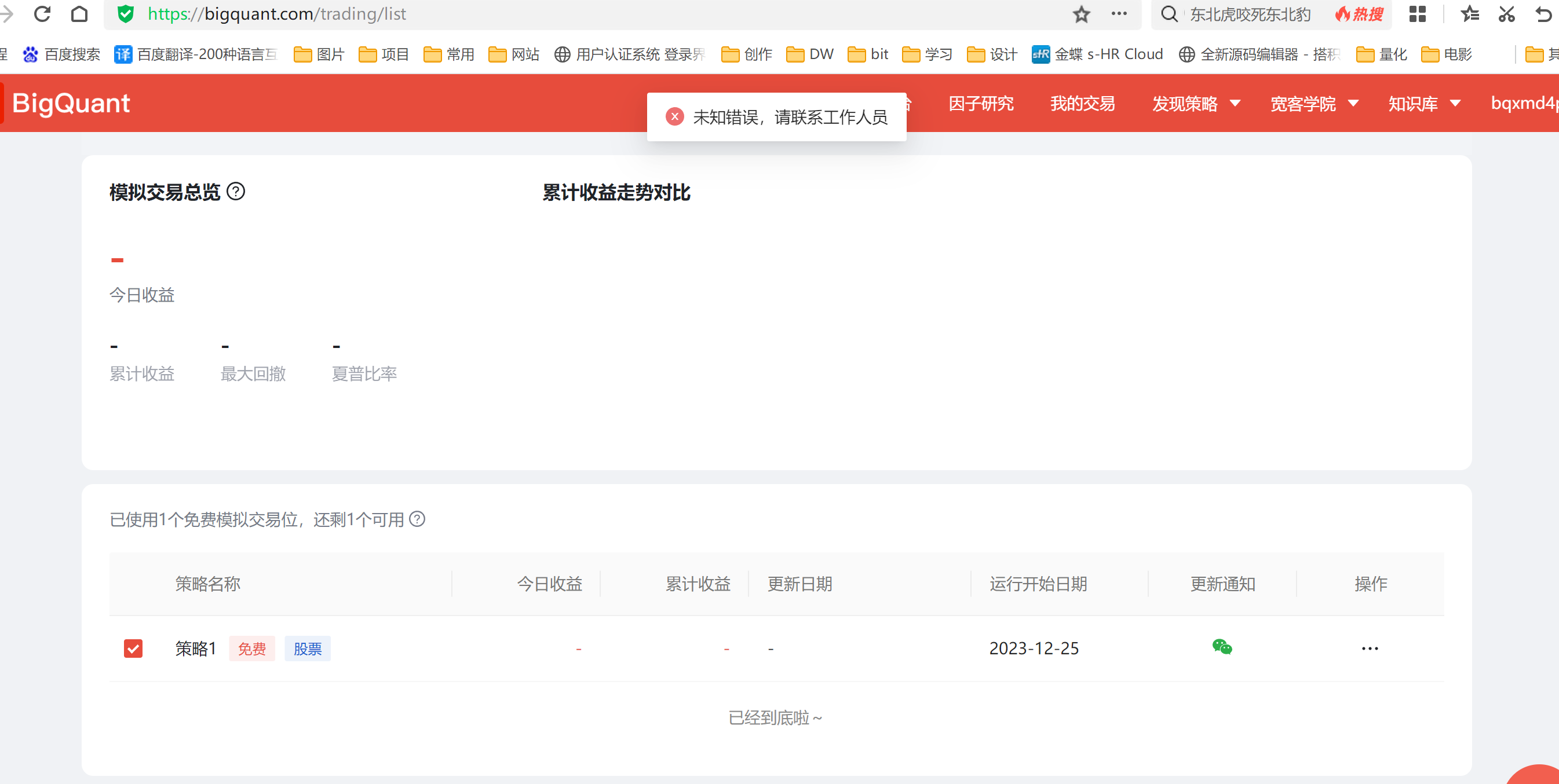The height and width of the screenshot is (784, 1559).
Task: Uncheck the 策略1 row checkbox
Action: coord(133,649)
